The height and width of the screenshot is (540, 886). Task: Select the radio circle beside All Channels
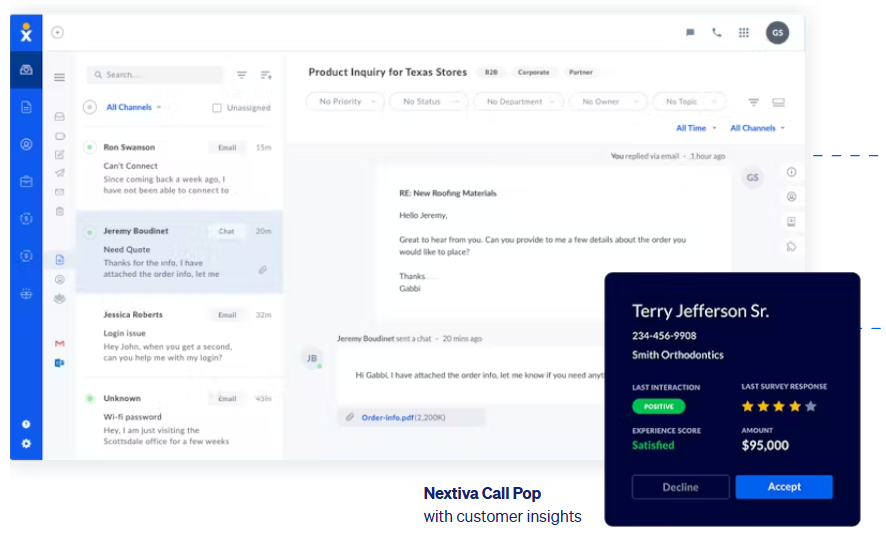pyautogui.click(x=90, y=107)
